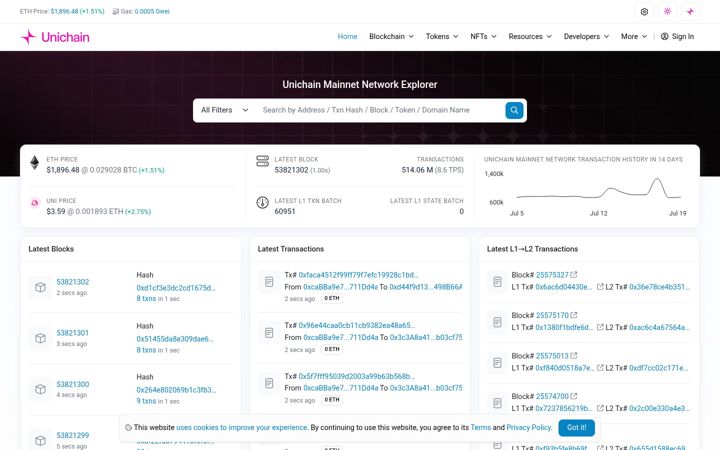Click the Sign In user icon
The width and height of the screenshot is (720, 450).
coord(664,36)
